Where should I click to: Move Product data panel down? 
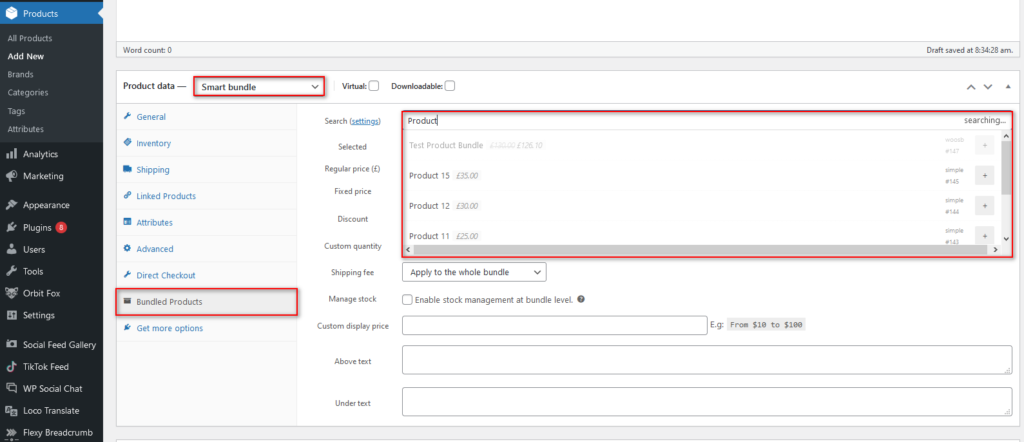pyautogui.click(x=987, y=87)
